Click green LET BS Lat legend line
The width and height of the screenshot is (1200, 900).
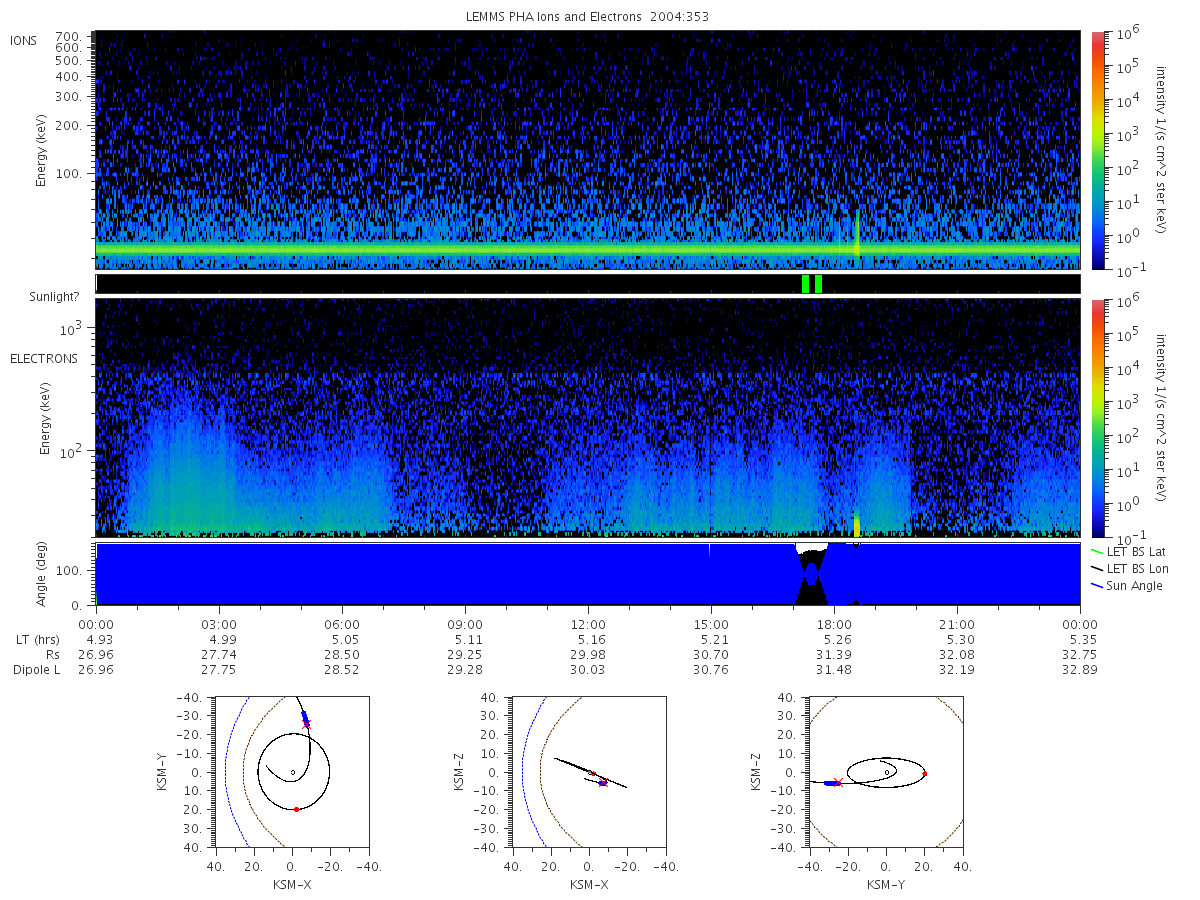coord(1098,551)
